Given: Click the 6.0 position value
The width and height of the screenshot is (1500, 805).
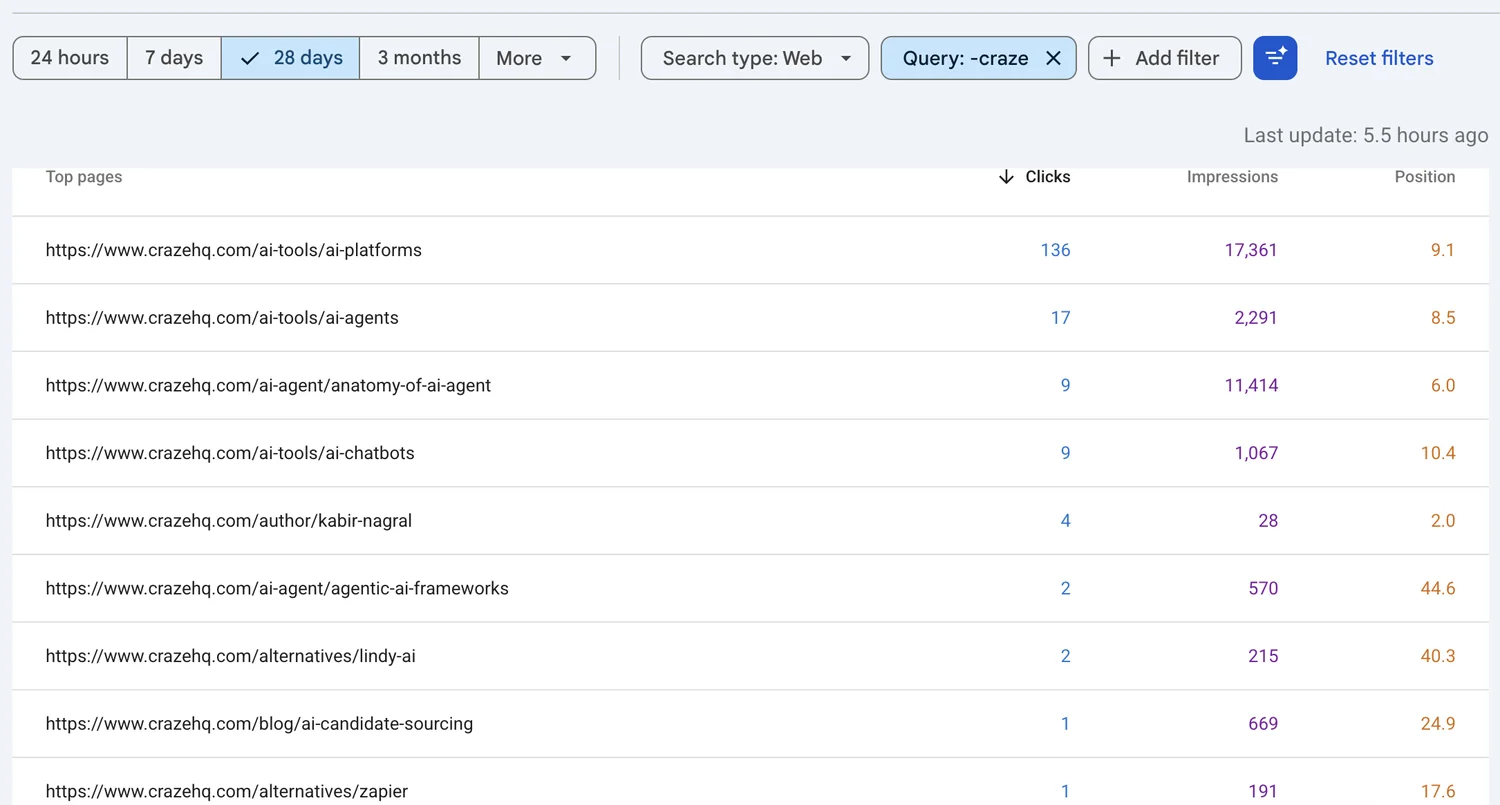Looking at the screenshot, I should (x=1443, y=385).
